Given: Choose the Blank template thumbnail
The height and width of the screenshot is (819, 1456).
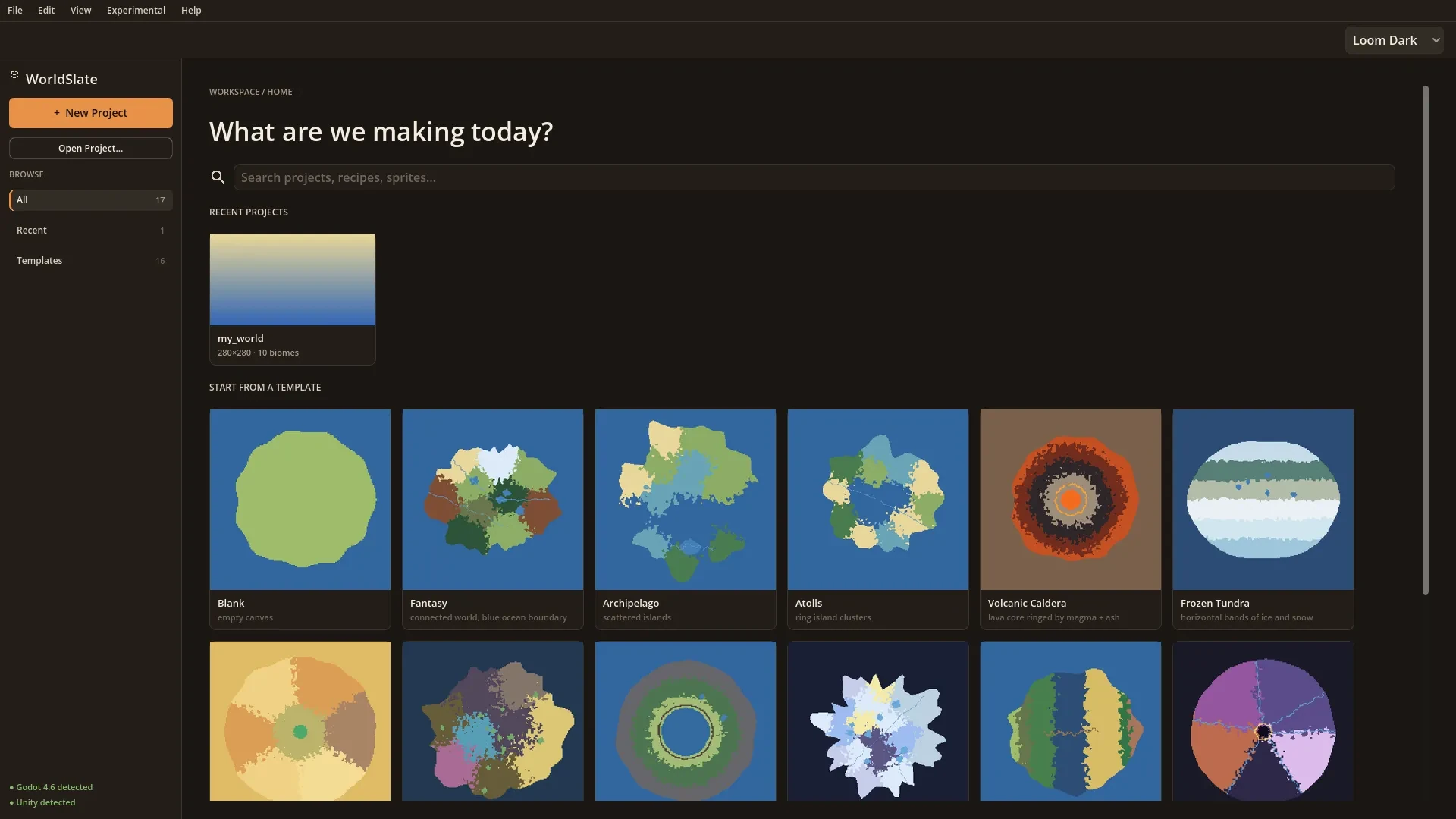Looking at the screenshot, I should (x=300, y=500).
